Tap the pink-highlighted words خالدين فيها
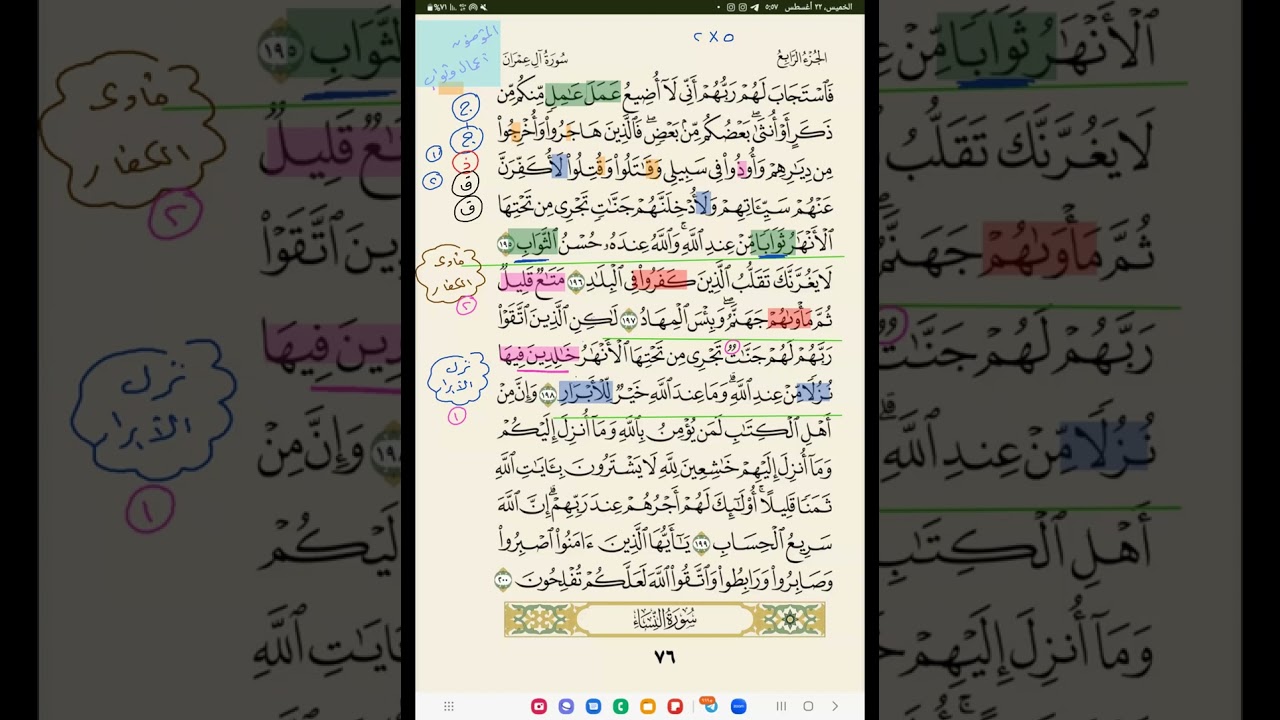Image resolution: width=1280 pixels, height=720 pixels. (539, 355)
